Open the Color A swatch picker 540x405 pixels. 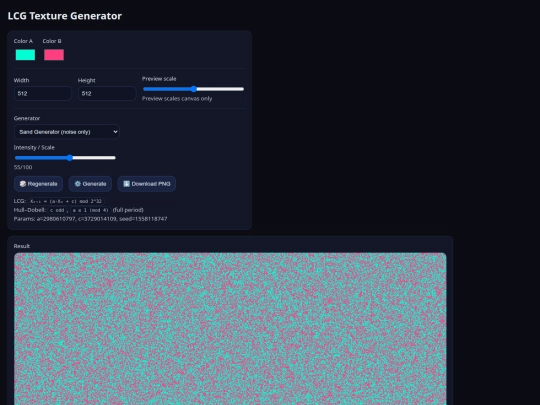25,55
